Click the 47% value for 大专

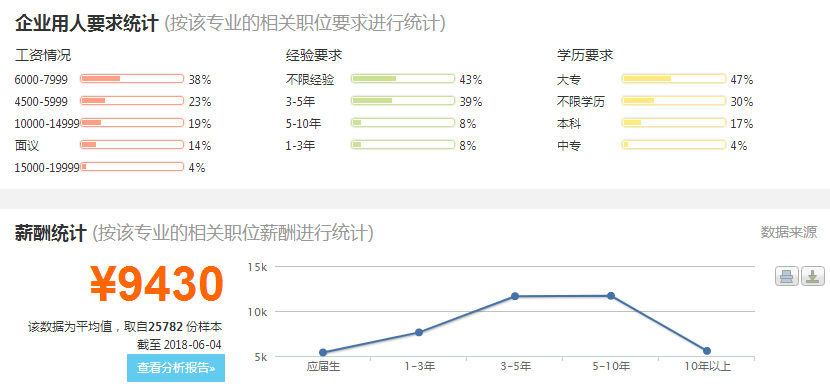click(742, 80)
